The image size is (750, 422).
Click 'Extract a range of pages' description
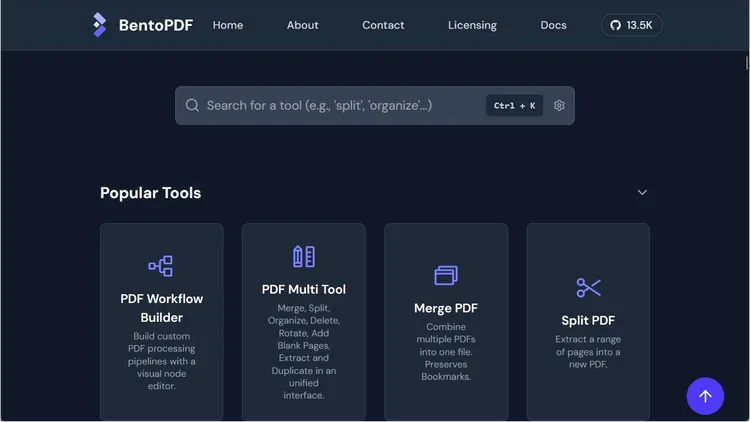coord(588,352)
